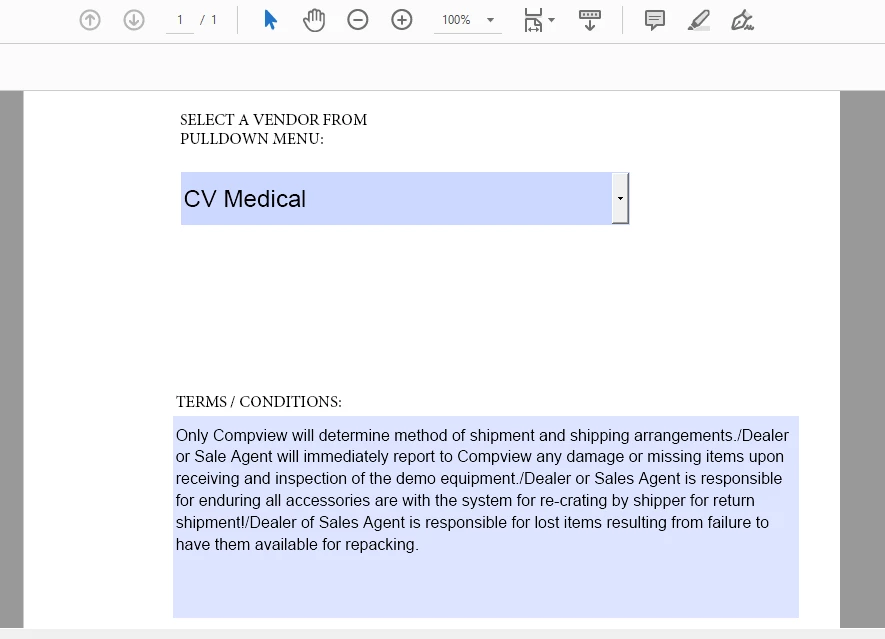Zoom out with the minus icon
885x639 pixels.
point(358,20)
